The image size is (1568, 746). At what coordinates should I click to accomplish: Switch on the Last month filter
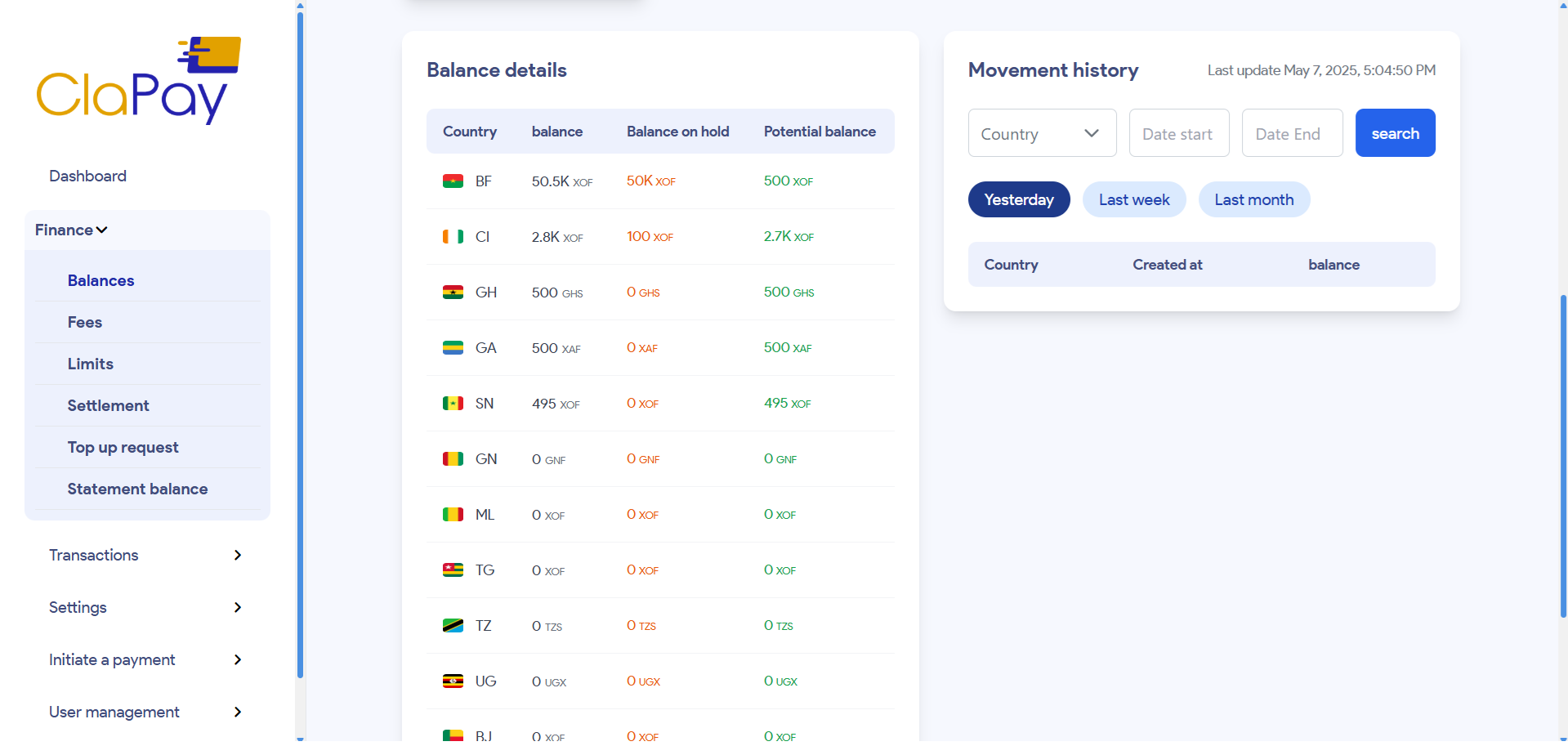coord(1253,199)
